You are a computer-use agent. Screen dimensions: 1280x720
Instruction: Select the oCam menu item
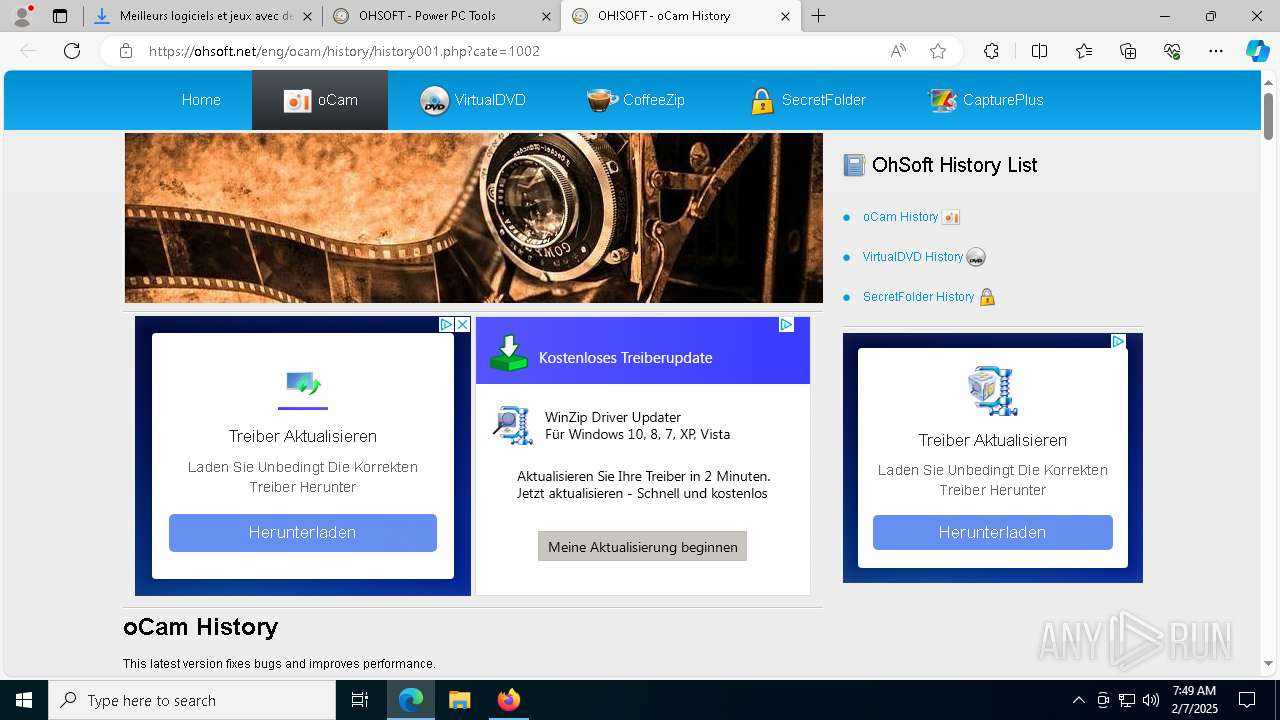[x=320, y=100]
